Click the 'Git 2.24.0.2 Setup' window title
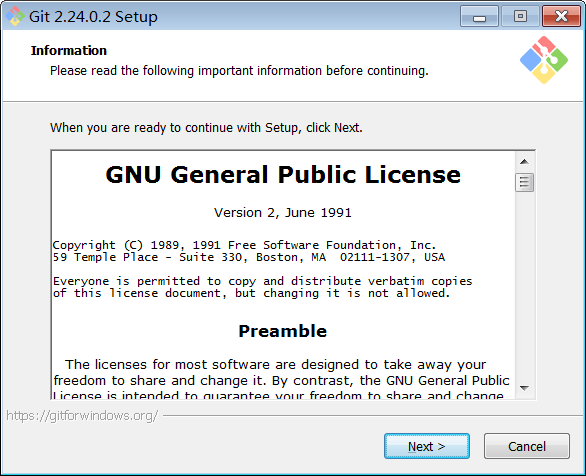Viewport: 586px width, 476px height. point(93,17)
